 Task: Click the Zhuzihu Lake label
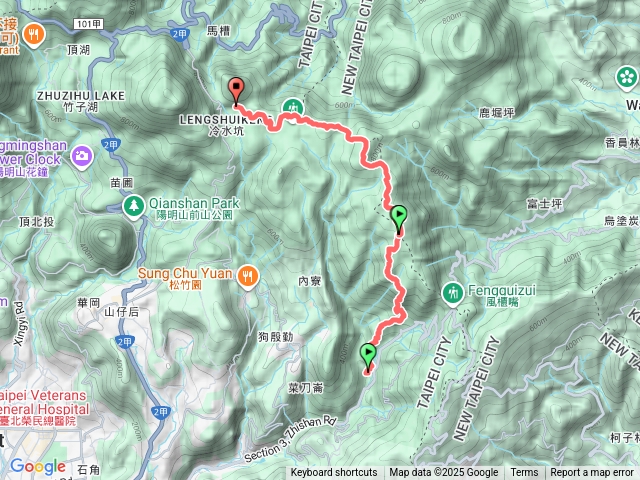[x=81, y=101]
